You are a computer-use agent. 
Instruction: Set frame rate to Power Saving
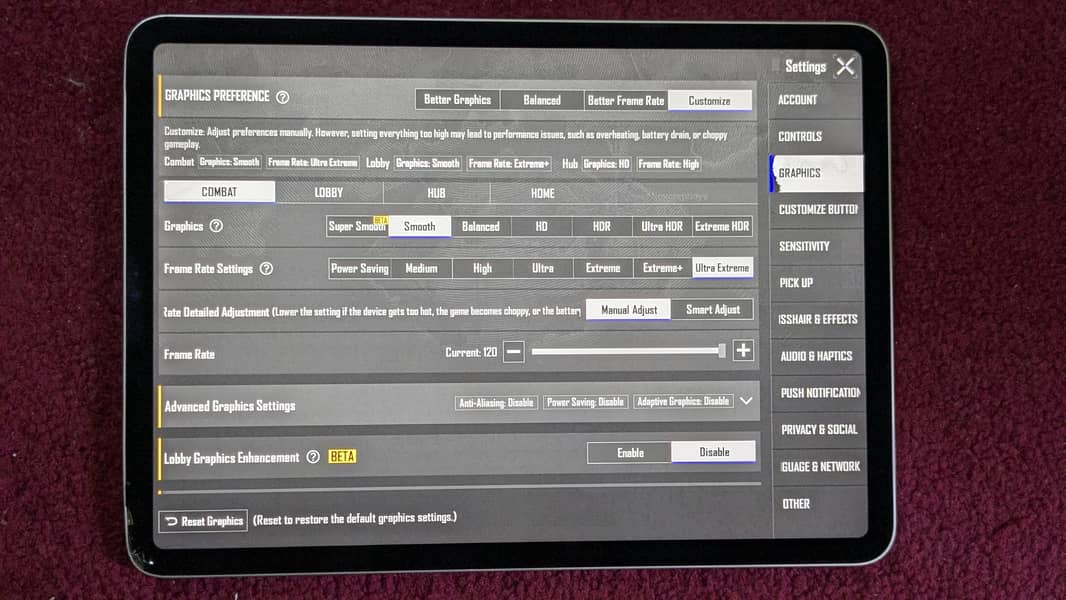[360, 268]
